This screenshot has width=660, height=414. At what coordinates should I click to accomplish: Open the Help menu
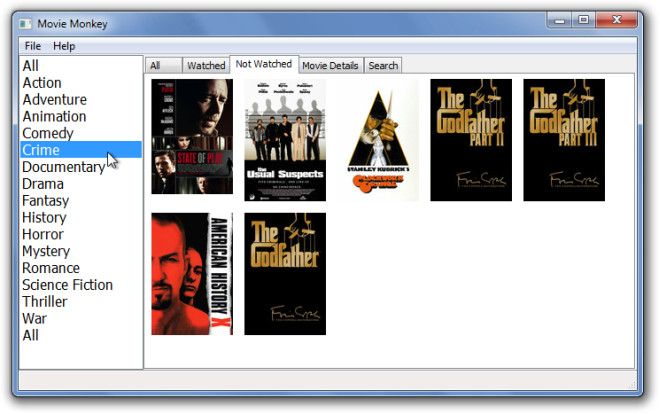pos(64,46)
